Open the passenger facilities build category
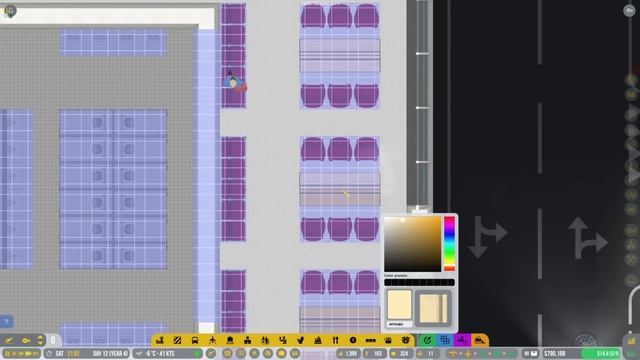The image size is (640, 360). [x=265, y=340]
